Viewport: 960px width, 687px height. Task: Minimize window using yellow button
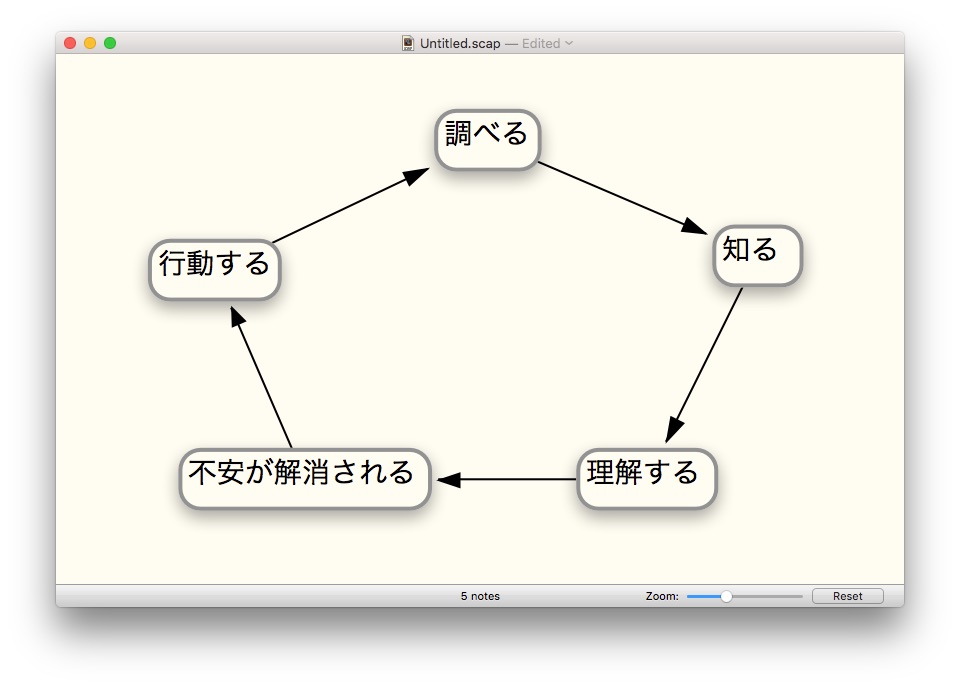tap(90, 43)
